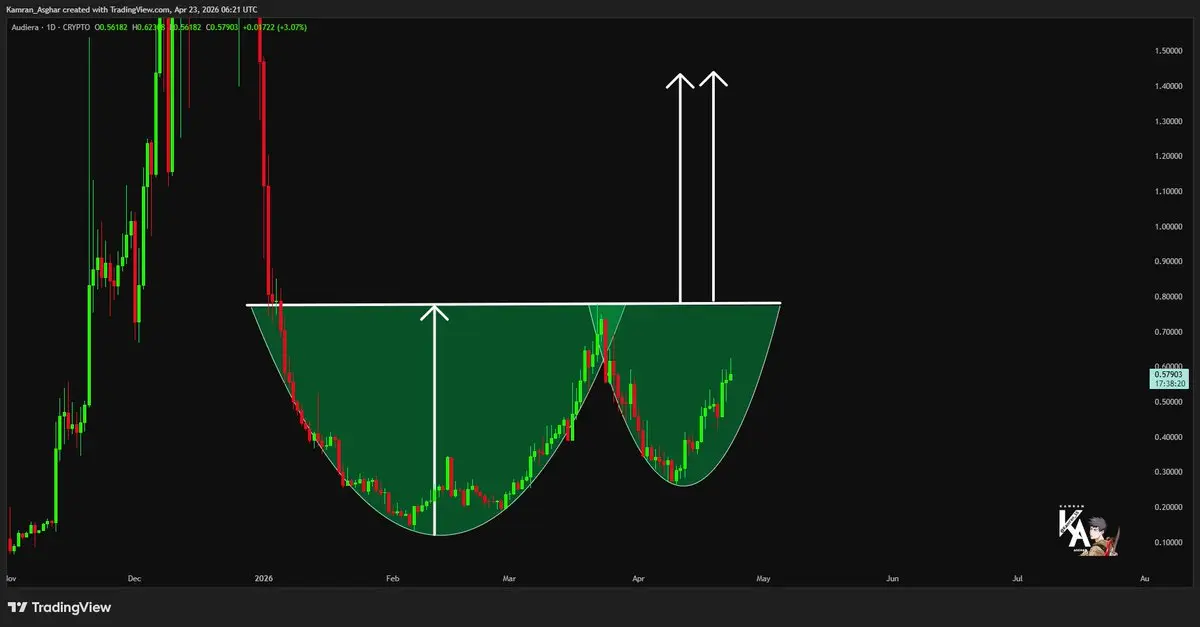The height and width of the screenshot is (627, 1200).
Task: Click the 1.40000 price axis label
Action: 1168,86
